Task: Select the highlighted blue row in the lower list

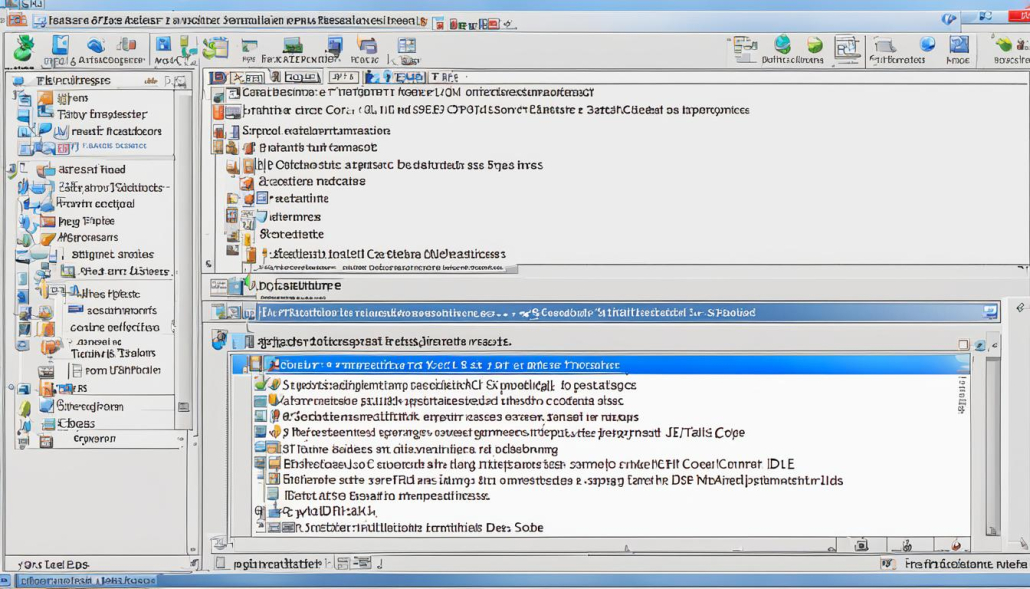Action: [600, 364]
